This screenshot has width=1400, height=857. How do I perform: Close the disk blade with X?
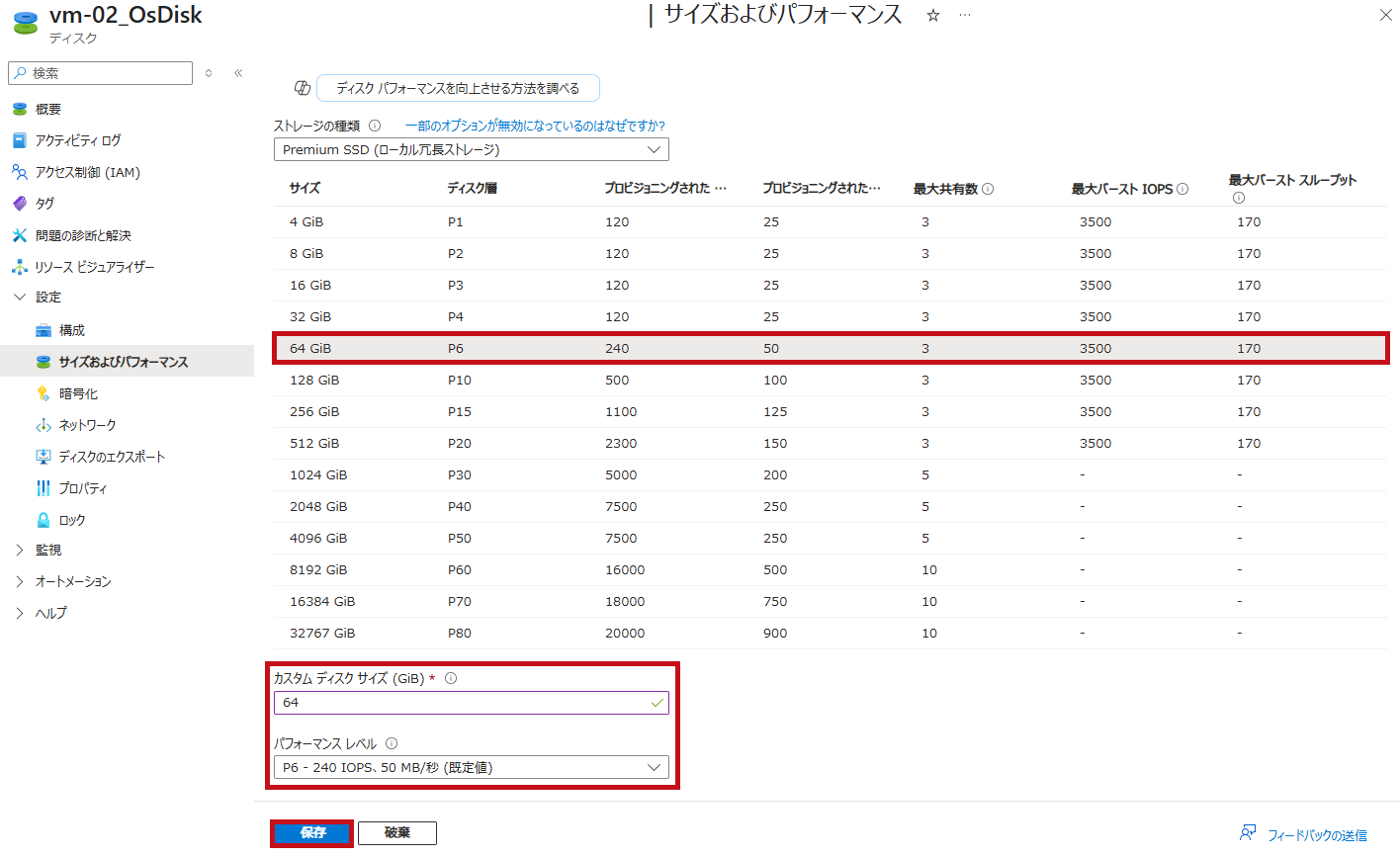pyautogui.click(x=1385, y=16)
